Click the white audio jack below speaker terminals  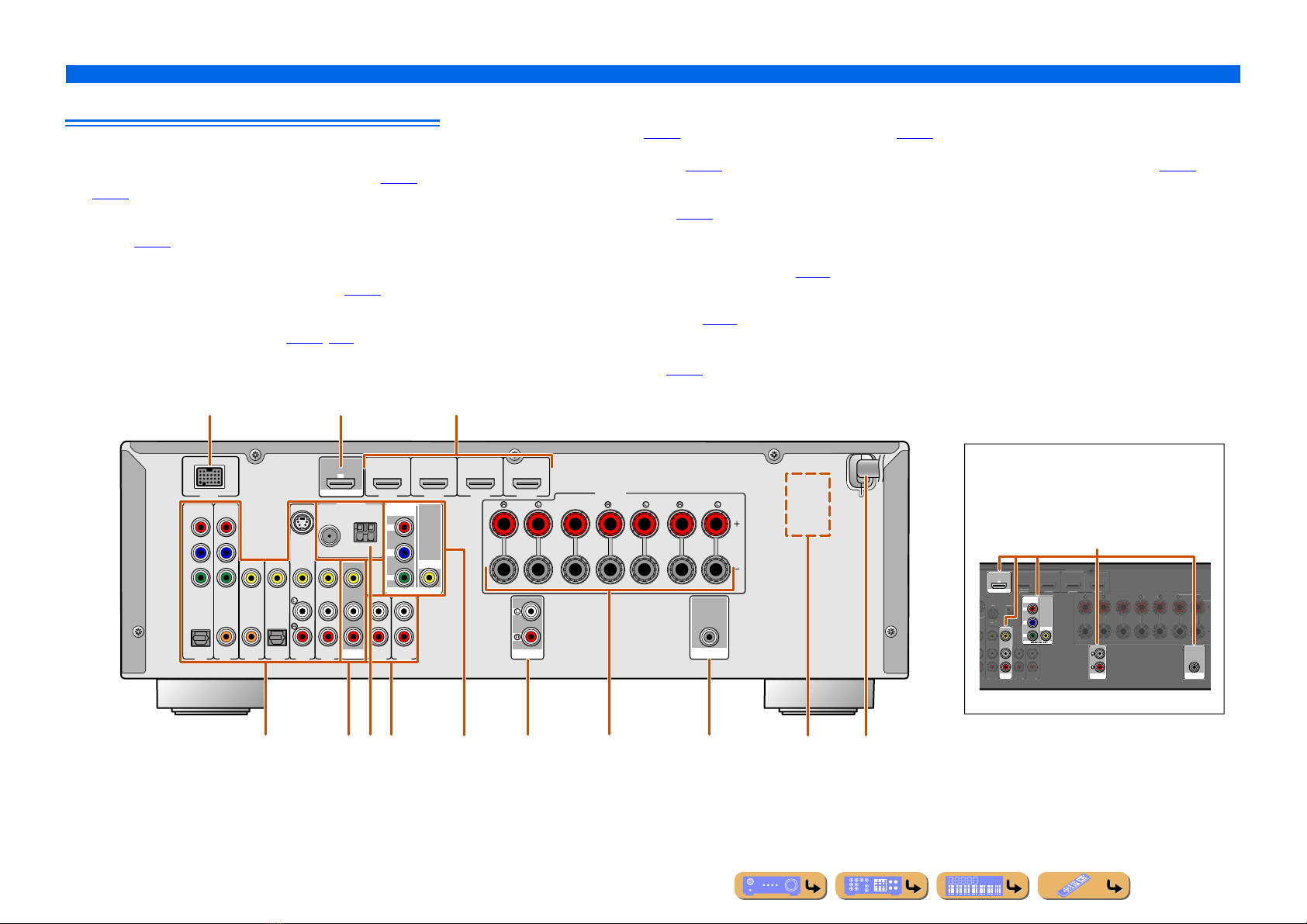527,612
